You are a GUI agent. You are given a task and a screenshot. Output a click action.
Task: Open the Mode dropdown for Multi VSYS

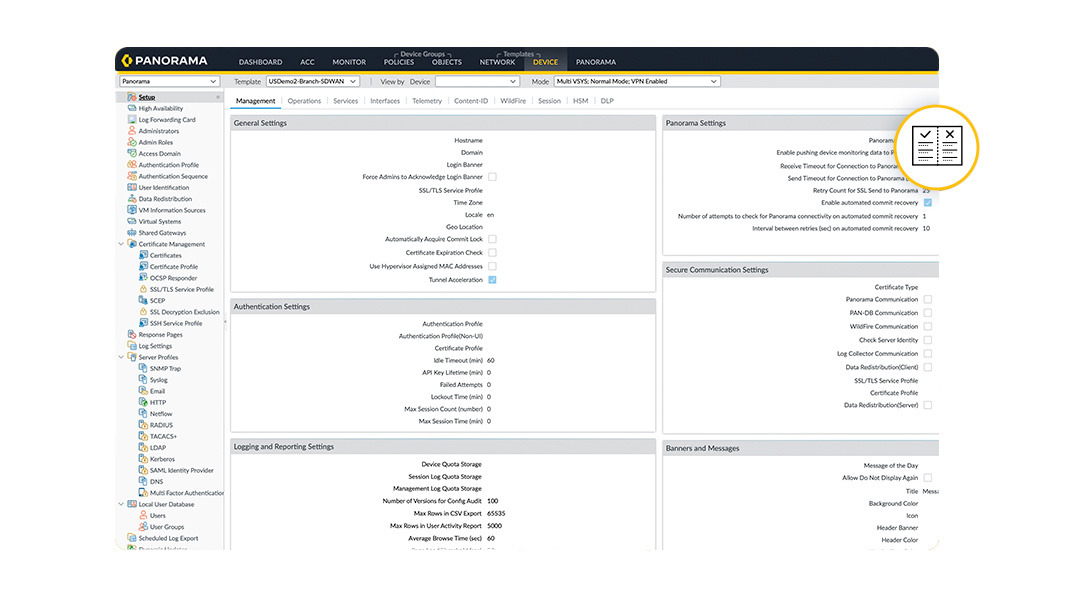click(630, 81)
